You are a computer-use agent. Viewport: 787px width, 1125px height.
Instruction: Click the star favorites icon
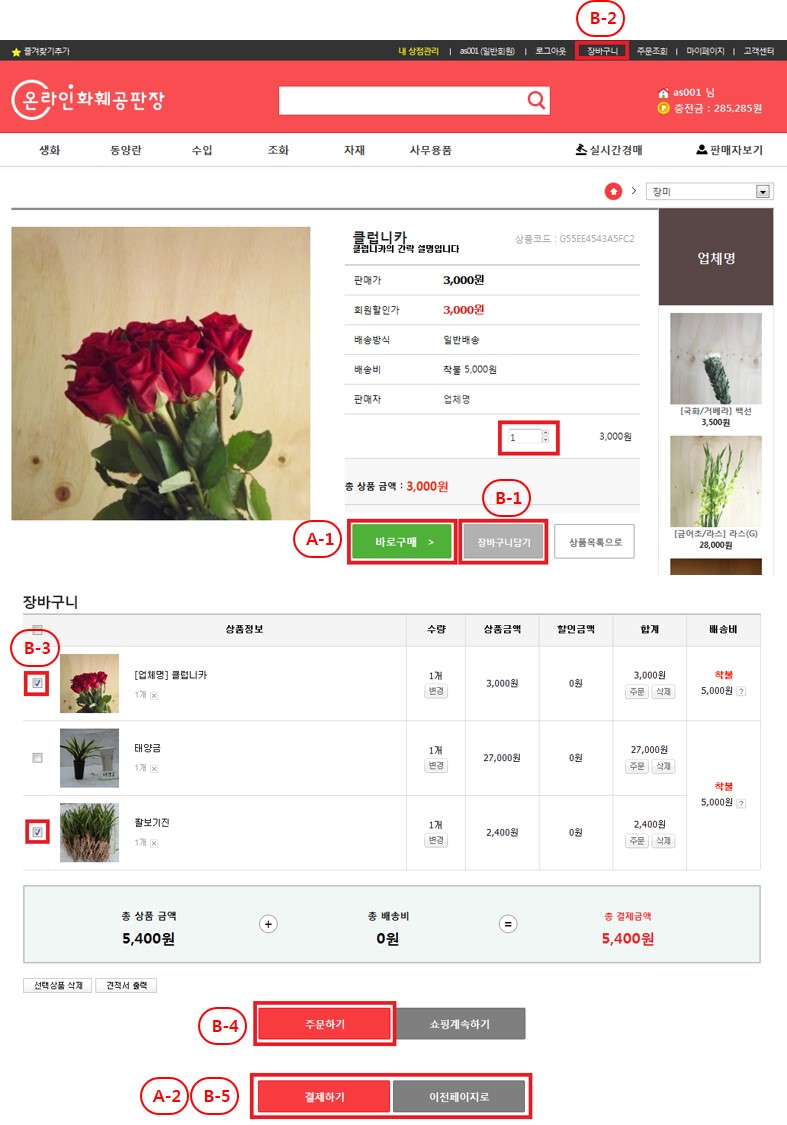pos(16,52)
